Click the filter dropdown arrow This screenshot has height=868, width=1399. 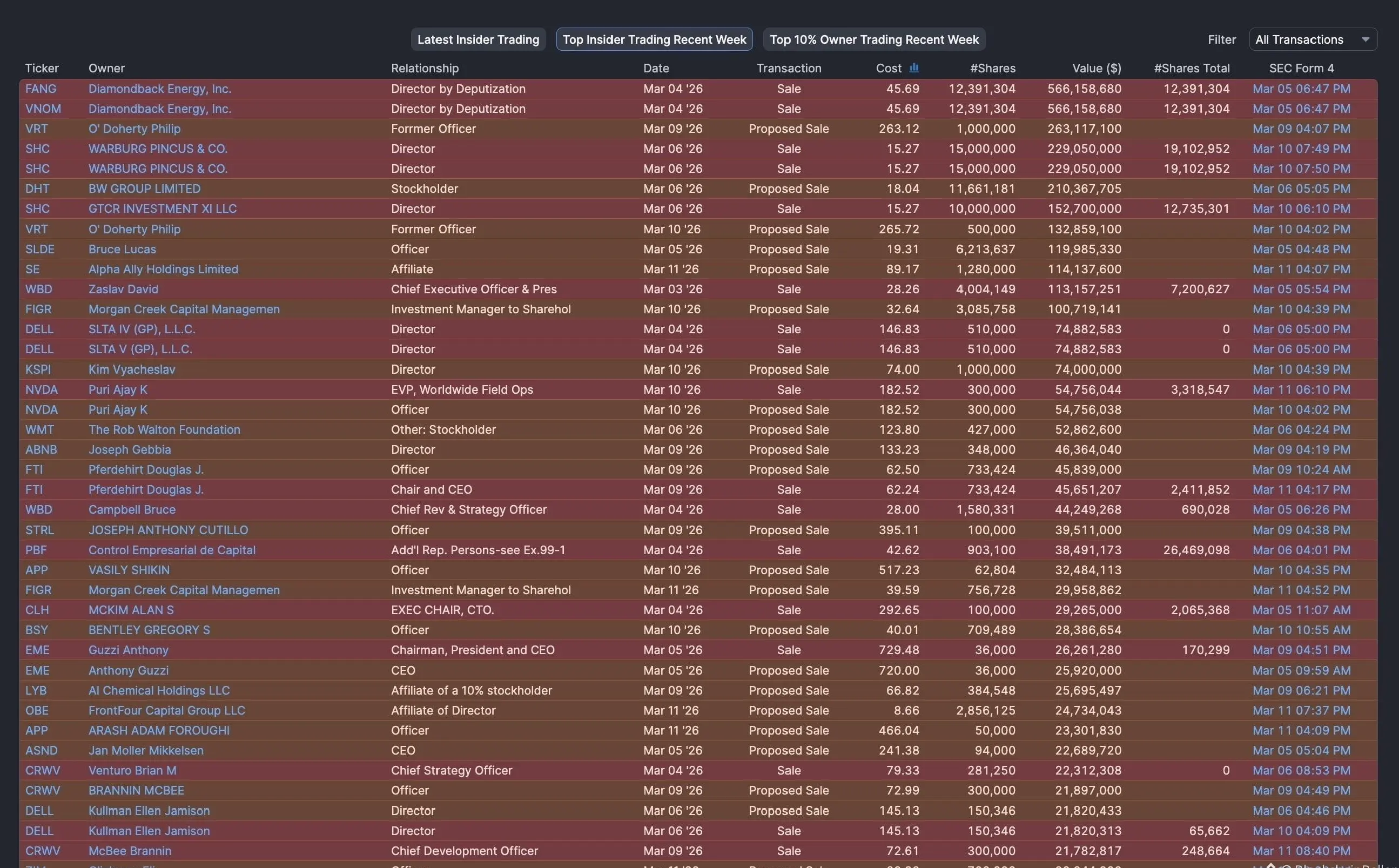click(1365, 39)
